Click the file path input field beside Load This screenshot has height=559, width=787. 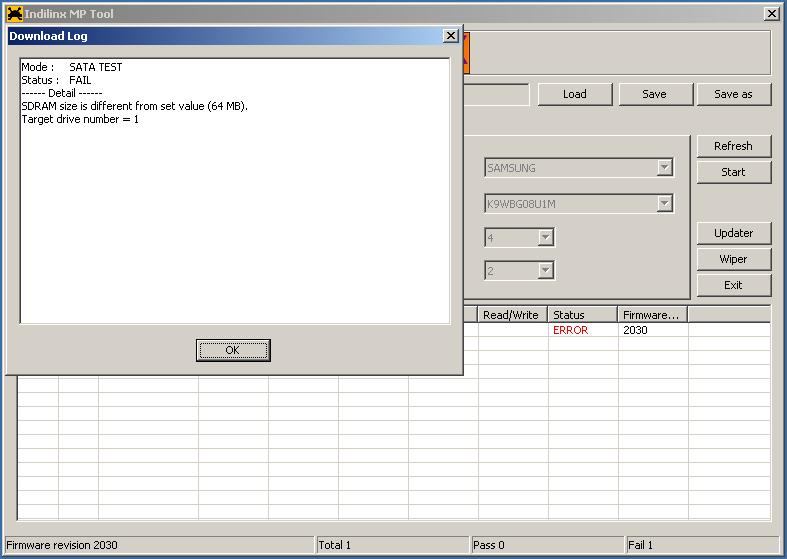click(x=496, y=94)
